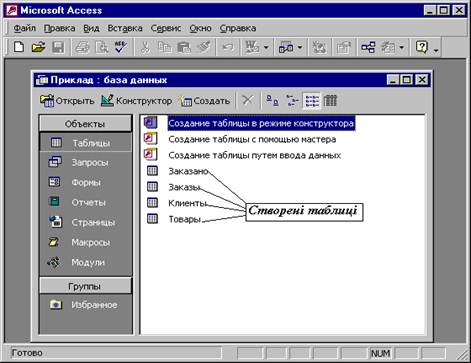Click the New Object toolbar icon
471x363 pixels.
coord(388,47)
